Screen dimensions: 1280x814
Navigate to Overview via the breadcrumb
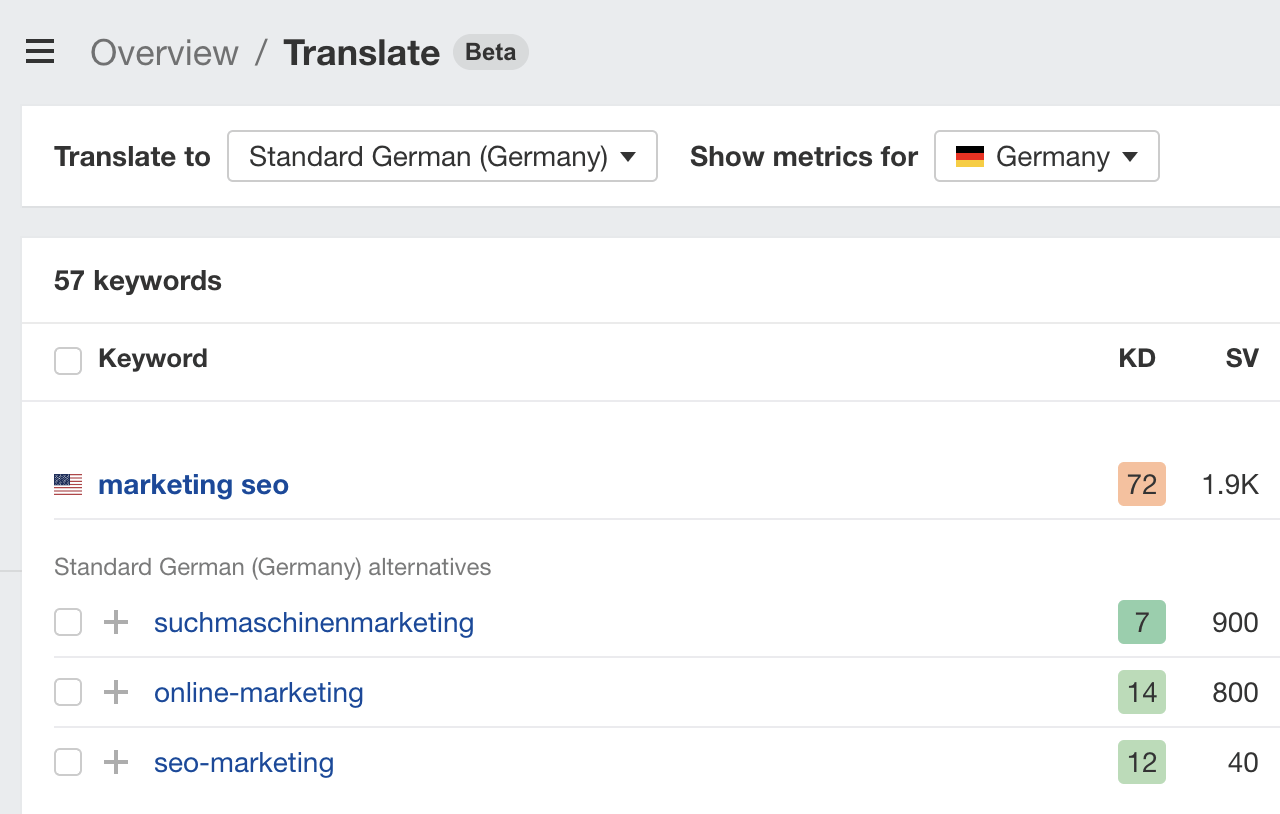coord(163,52)
